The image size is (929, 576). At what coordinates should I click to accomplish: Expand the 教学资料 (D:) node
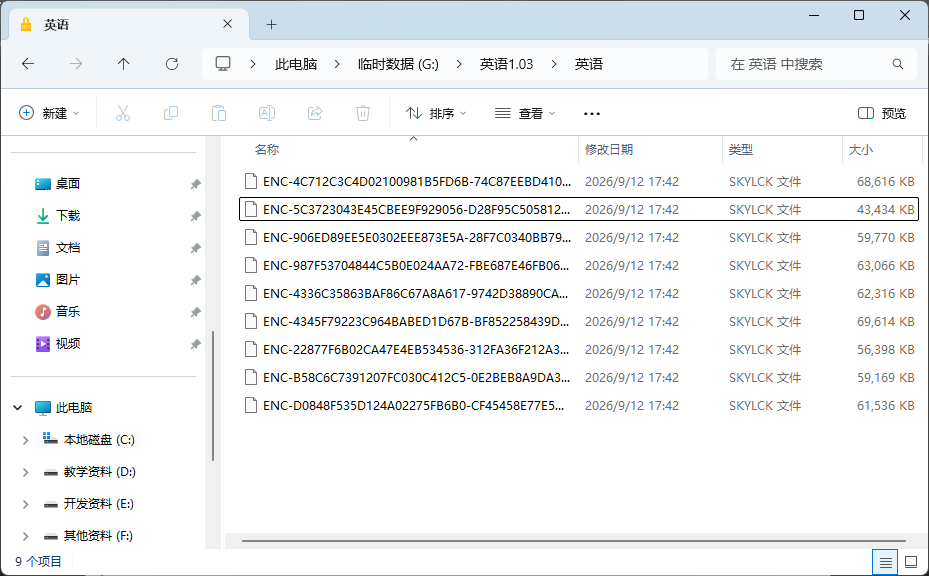point(25,472)
